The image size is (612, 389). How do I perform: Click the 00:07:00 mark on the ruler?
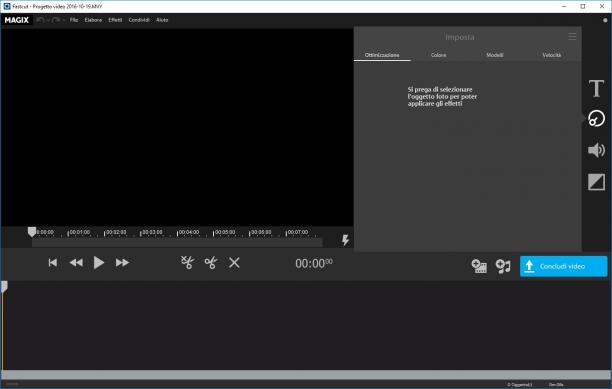coord(298,232)
